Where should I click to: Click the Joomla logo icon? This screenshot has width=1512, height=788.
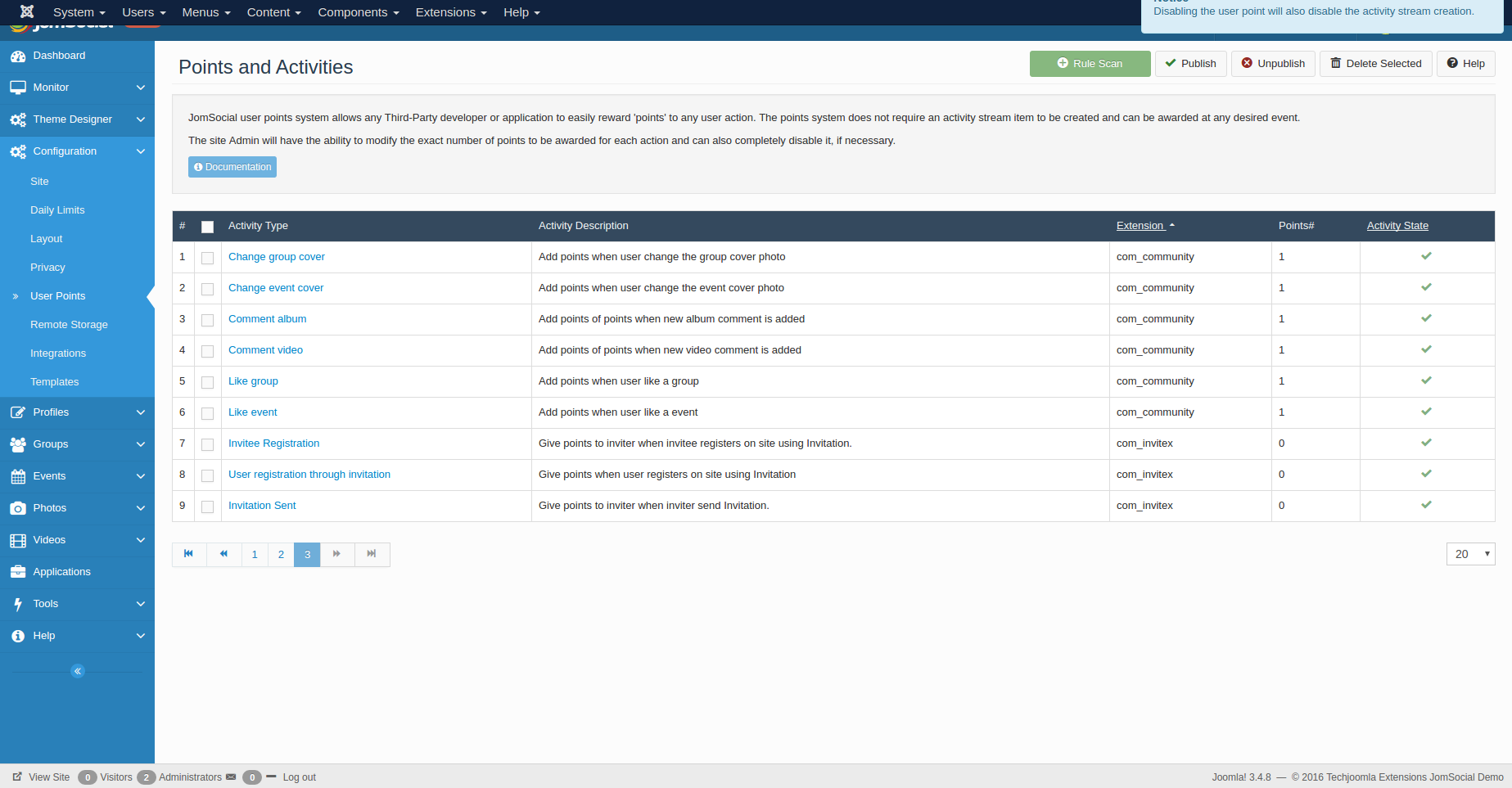click(27, 11)
